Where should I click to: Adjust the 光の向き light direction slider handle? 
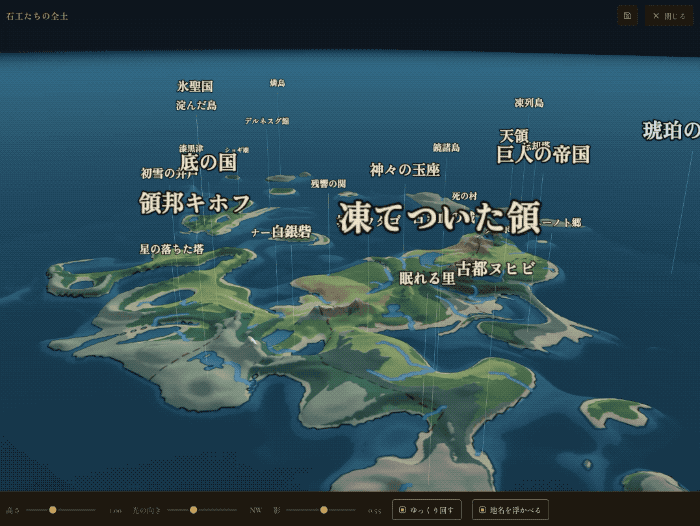pyautogui.click(x=193, y=509)
